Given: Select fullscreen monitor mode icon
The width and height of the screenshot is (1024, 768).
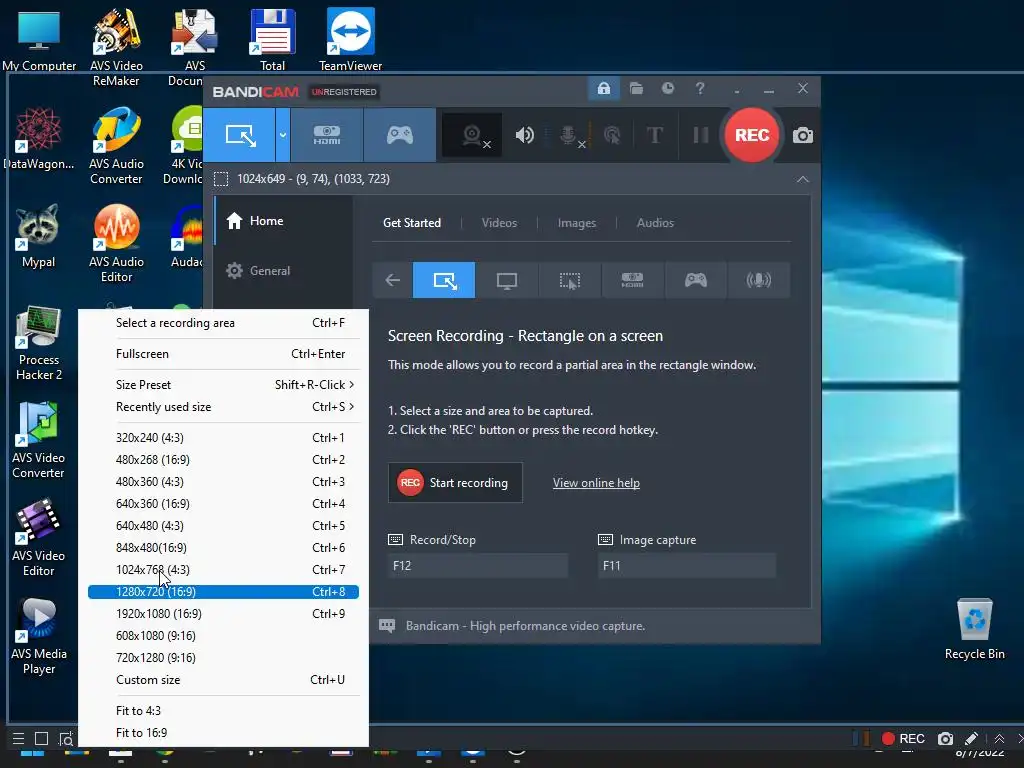Looking at the screenshot, I should coord(507,280).
